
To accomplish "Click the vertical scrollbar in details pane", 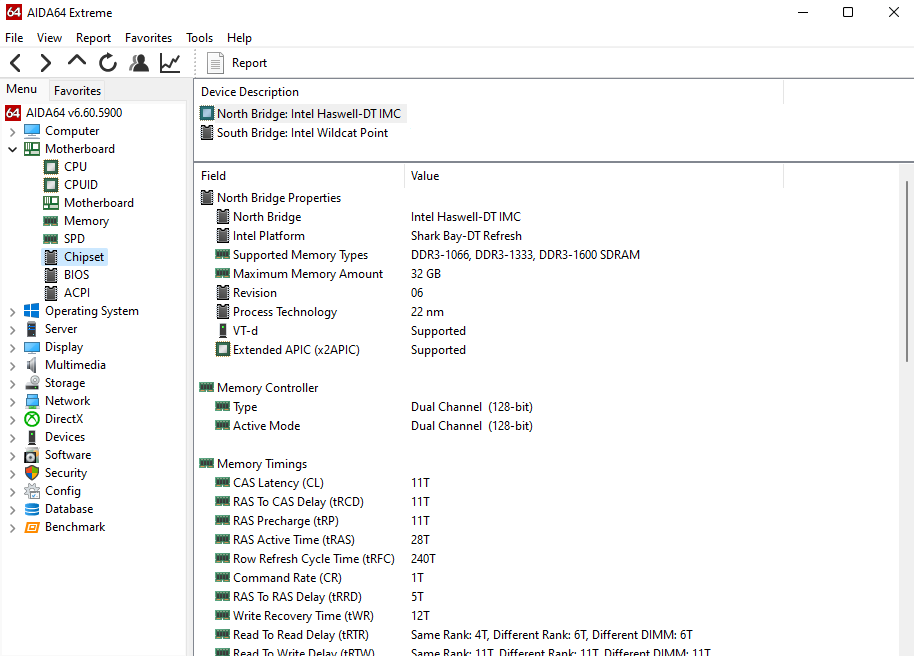I will [906, 271].
